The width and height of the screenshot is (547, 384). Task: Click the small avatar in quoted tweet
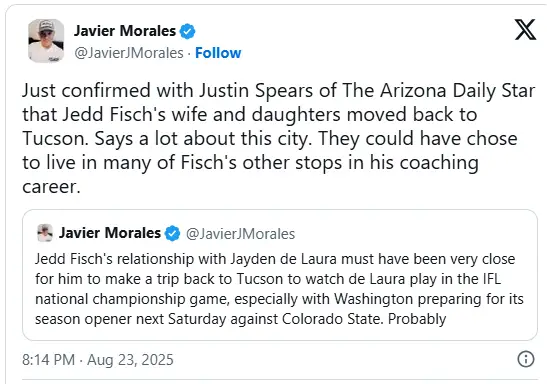45,233
